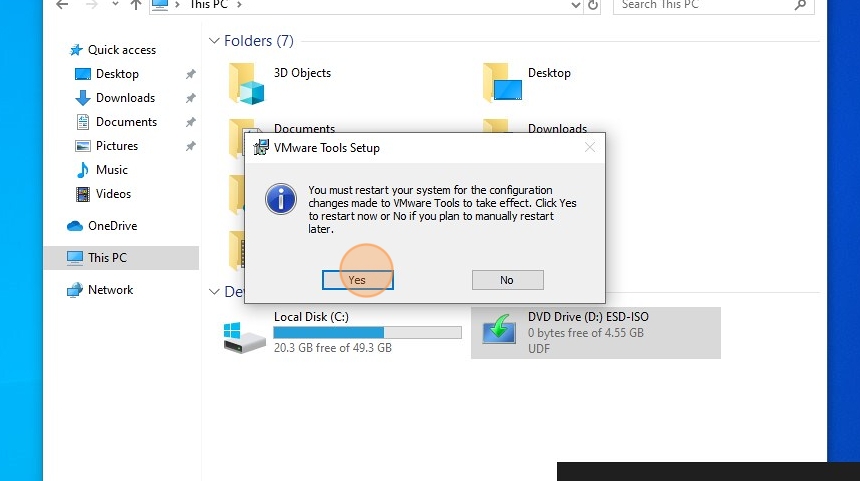This screenshot has height=481, width=860.
Task: Go back with the back arrow
Action: [x=63, y=5]
